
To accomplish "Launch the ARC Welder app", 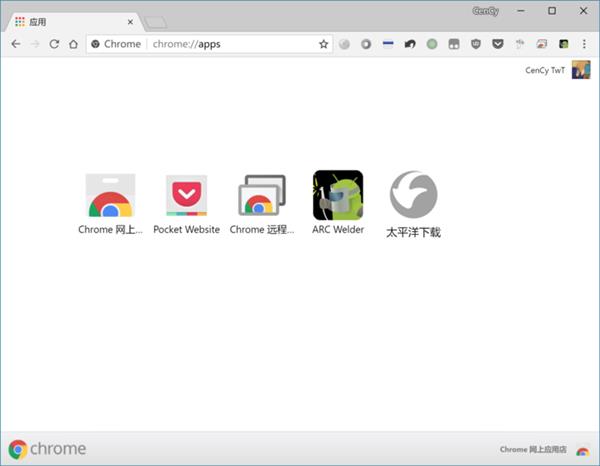I will click(x=338, y=195).
